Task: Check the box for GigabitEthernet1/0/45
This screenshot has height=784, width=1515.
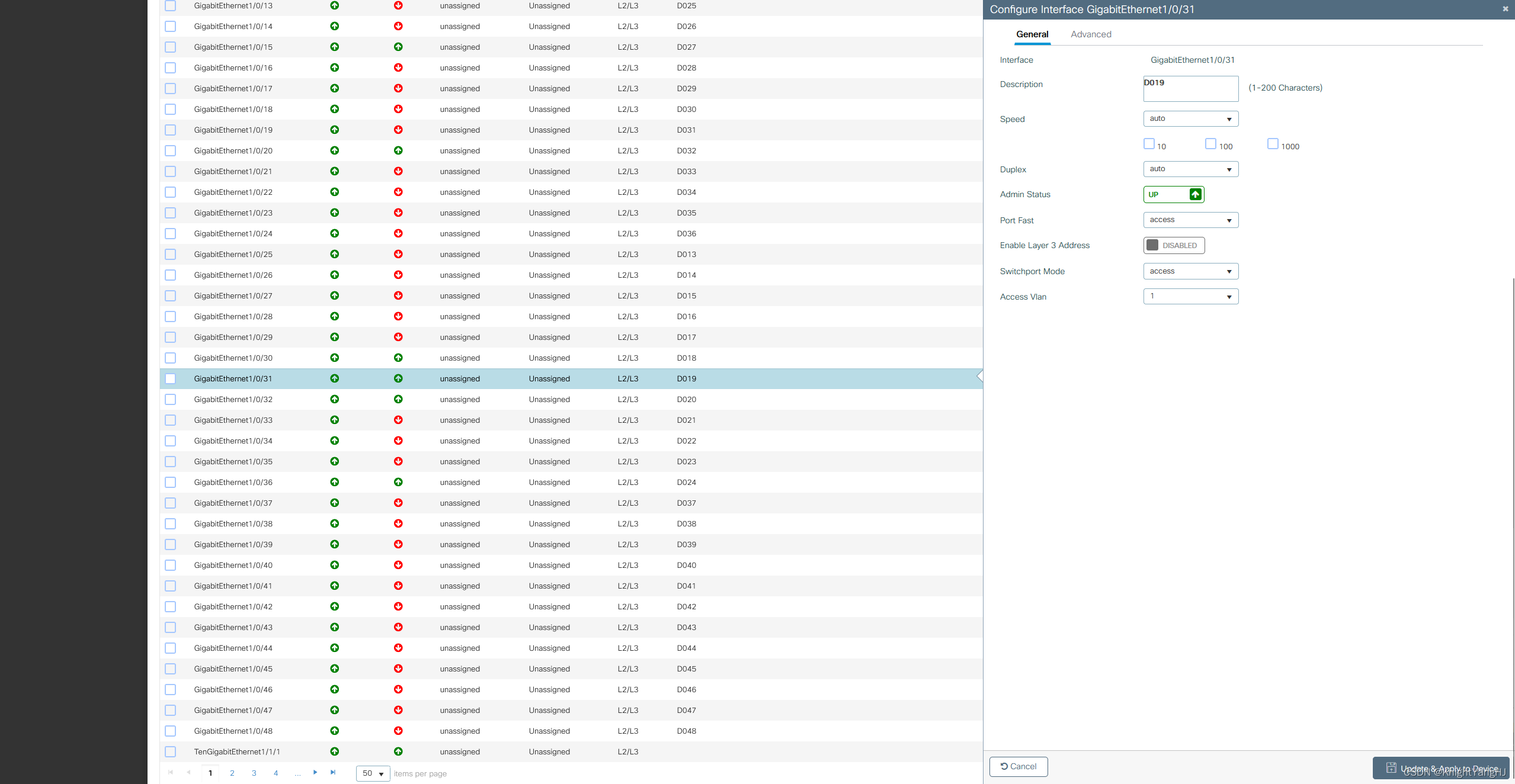Action: click(x=171, y=669)
